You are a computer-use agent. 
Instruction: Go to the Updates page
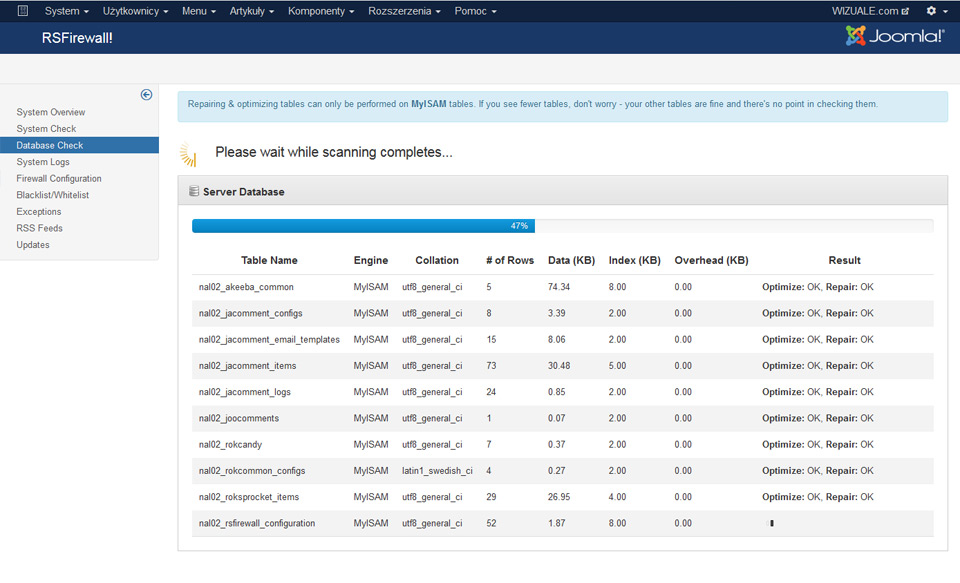(33, 244)
